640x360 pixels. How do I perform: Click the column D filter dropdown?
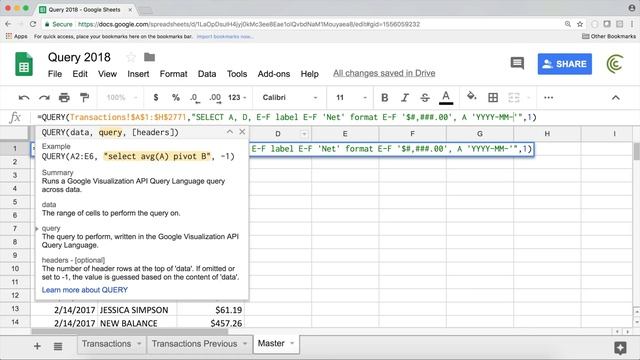[304, 134]
